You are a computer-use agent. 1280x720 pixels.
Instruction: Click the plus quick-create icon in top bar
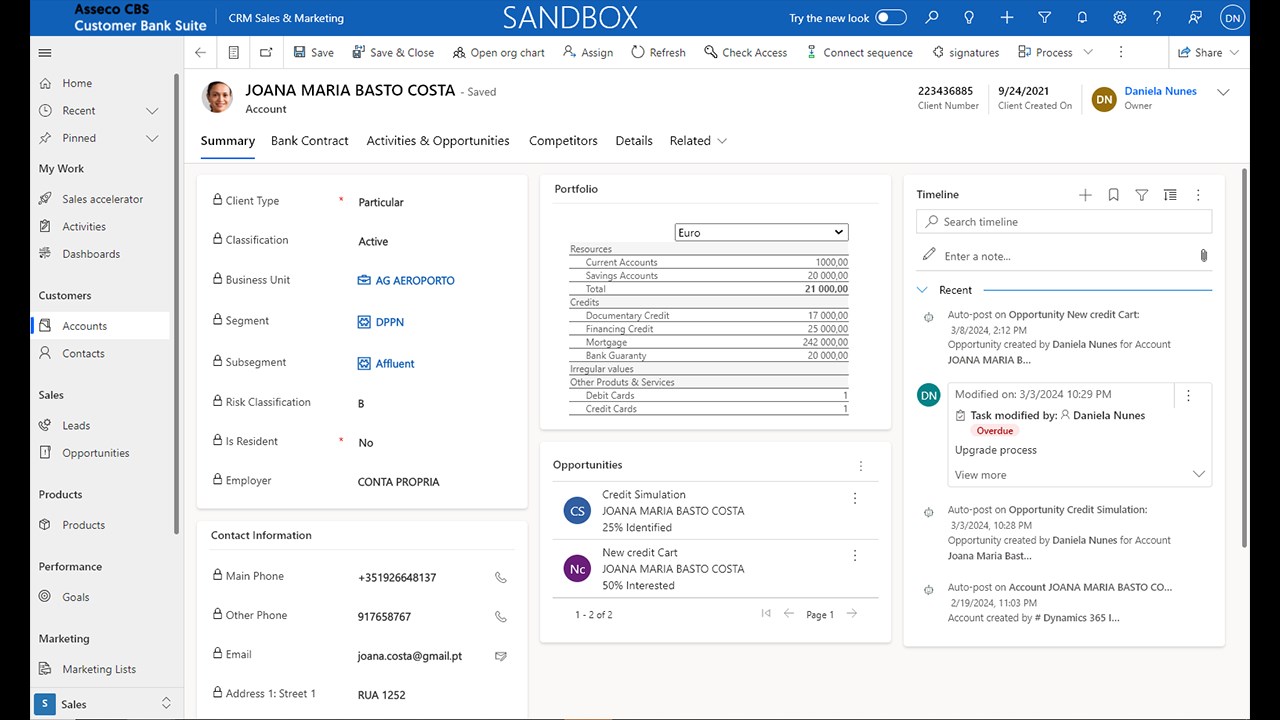1007,18
